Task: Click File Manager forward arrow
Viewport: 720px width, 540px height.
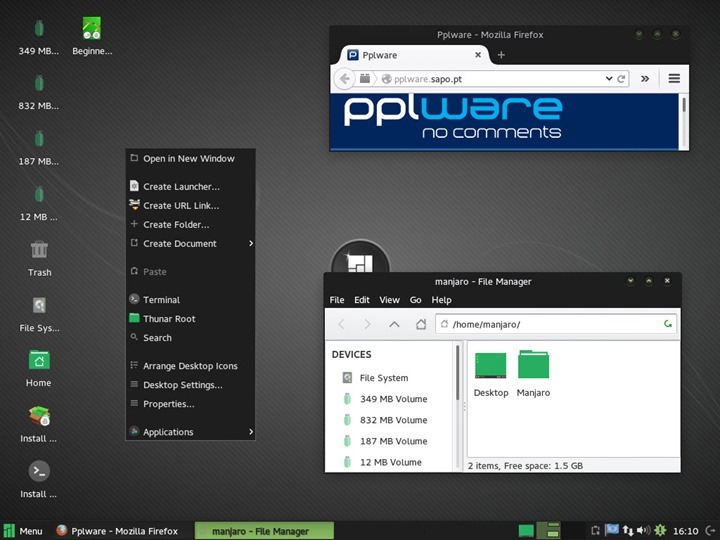Action: click(x=367, y=324)
